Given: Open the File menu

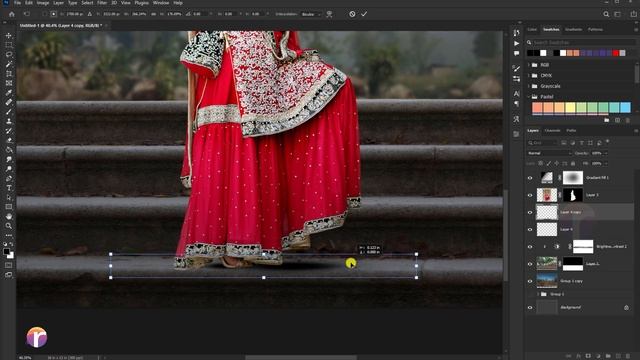Looking at the screenshot, I should pyautogui.click(x=17, y=3).
